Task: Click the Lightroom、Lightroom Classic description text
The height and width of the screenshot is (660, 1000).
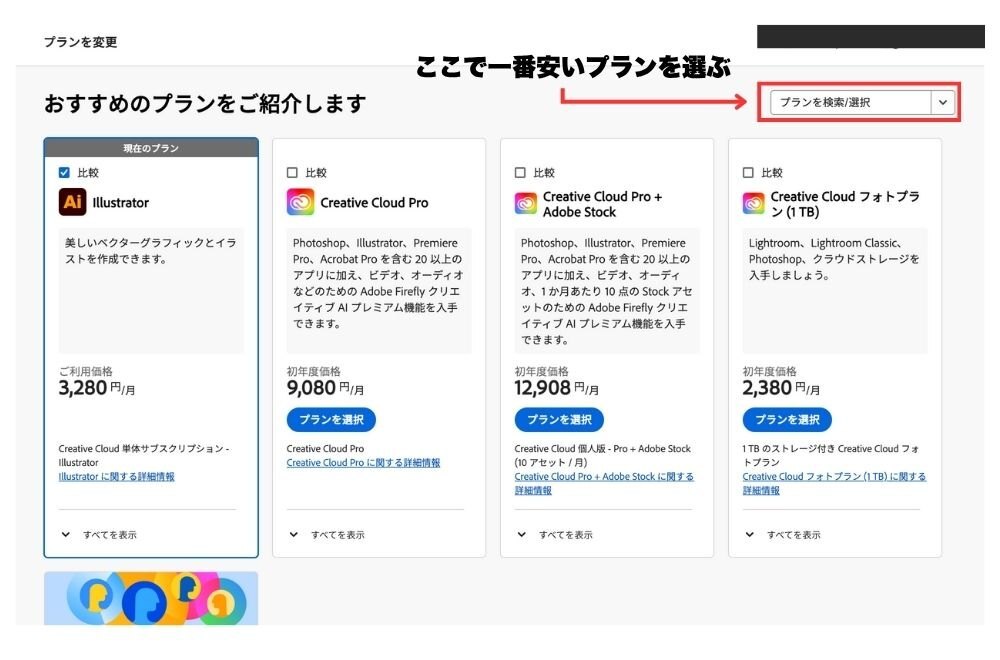Action: click(x=834, y=259)
